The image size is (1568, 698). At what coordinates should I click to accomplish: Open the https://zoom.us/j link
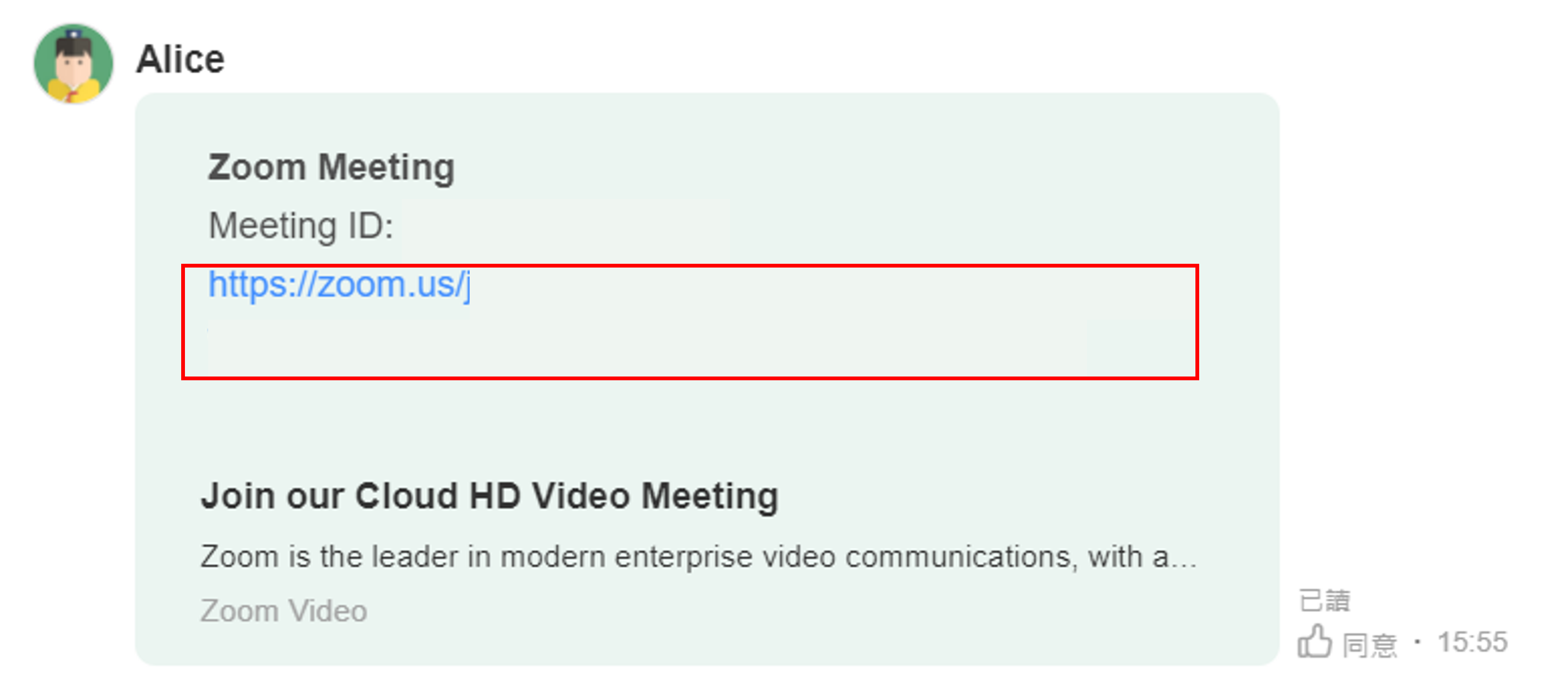[x=339, y=285]
